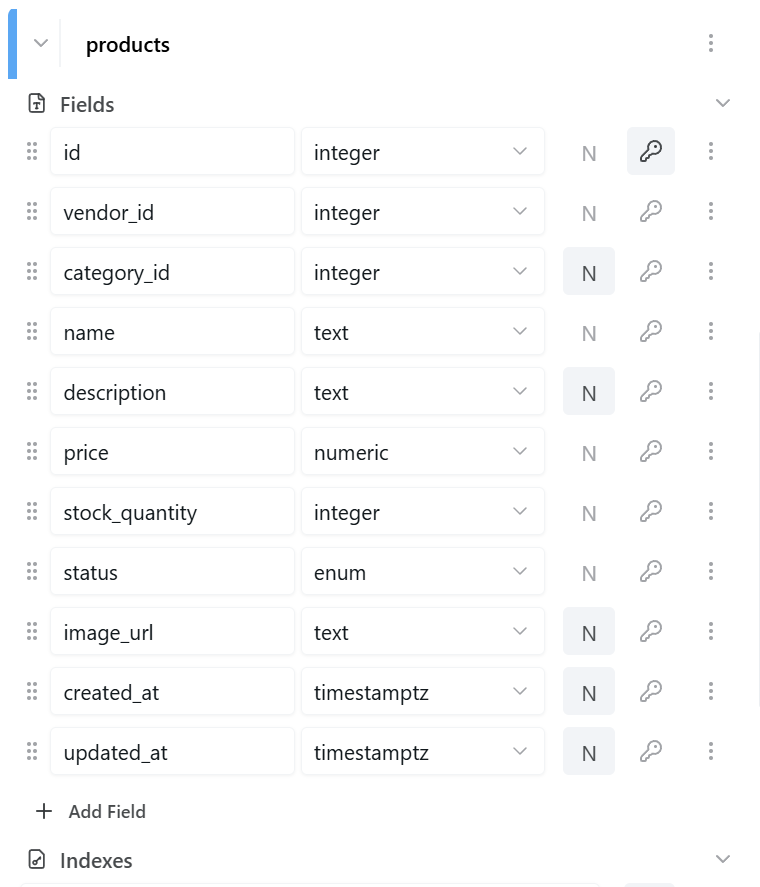Open three-dot menu for name field

(711, 331)
